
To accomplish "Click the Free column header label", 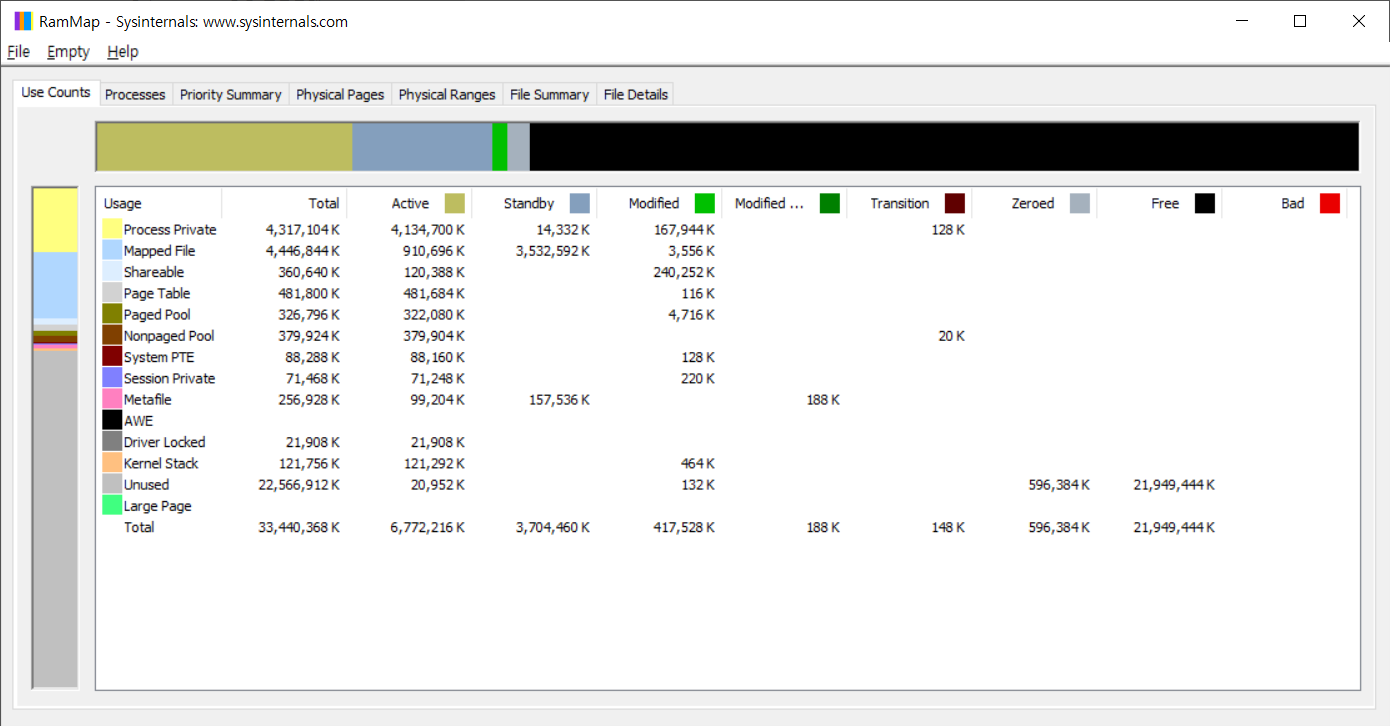I will pos(1165,203).
